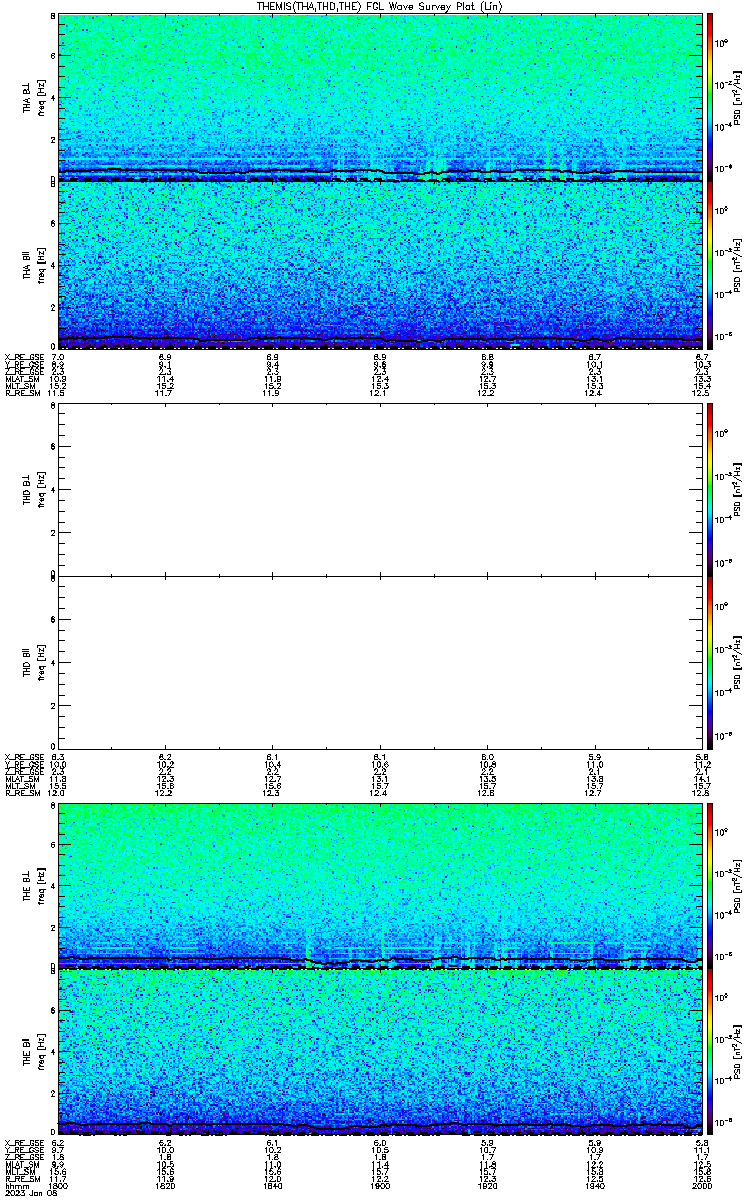This screenshot has width=750, height=1200.
Task: Click the THA B⊥ spectrogram panel
Action: (x=380, y=97)
